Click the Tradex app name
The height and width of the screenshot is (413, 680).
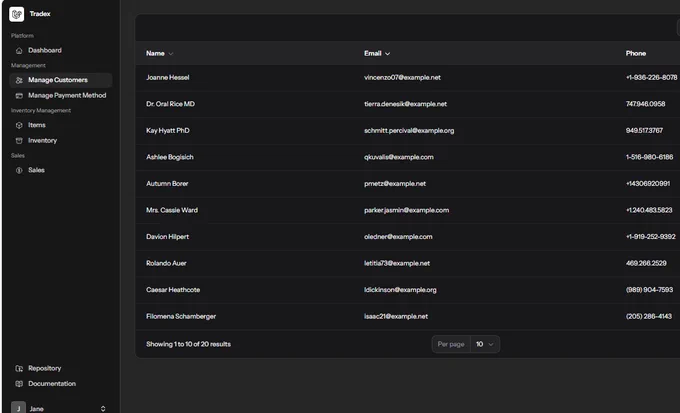pos(40,14)
